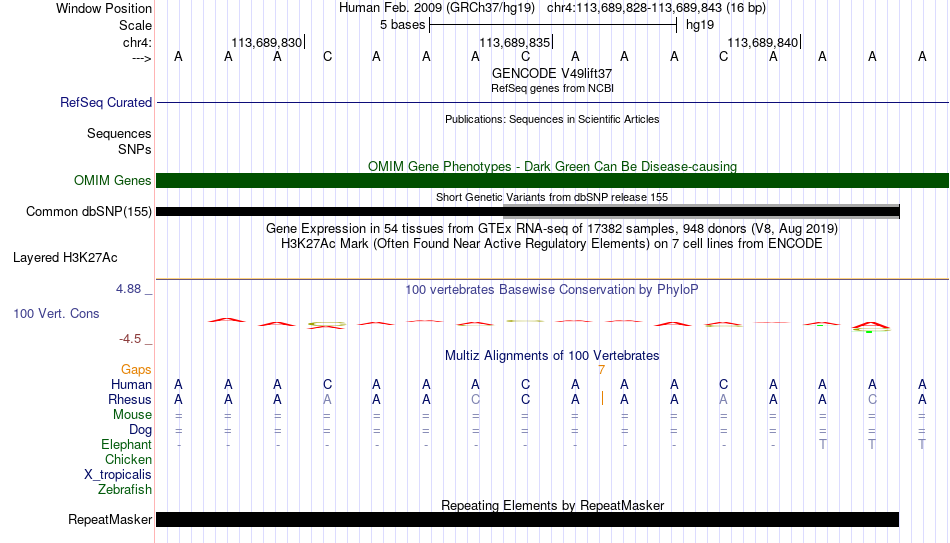Click the Layered H3K27Ac track label
The width and height of the screenshot is (950, 543).
(65, 258)
